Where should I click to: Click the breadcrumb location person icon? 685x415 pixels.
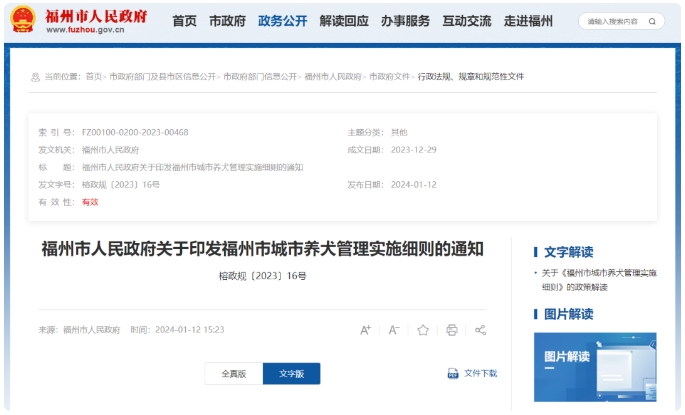(x=35, y=77)
